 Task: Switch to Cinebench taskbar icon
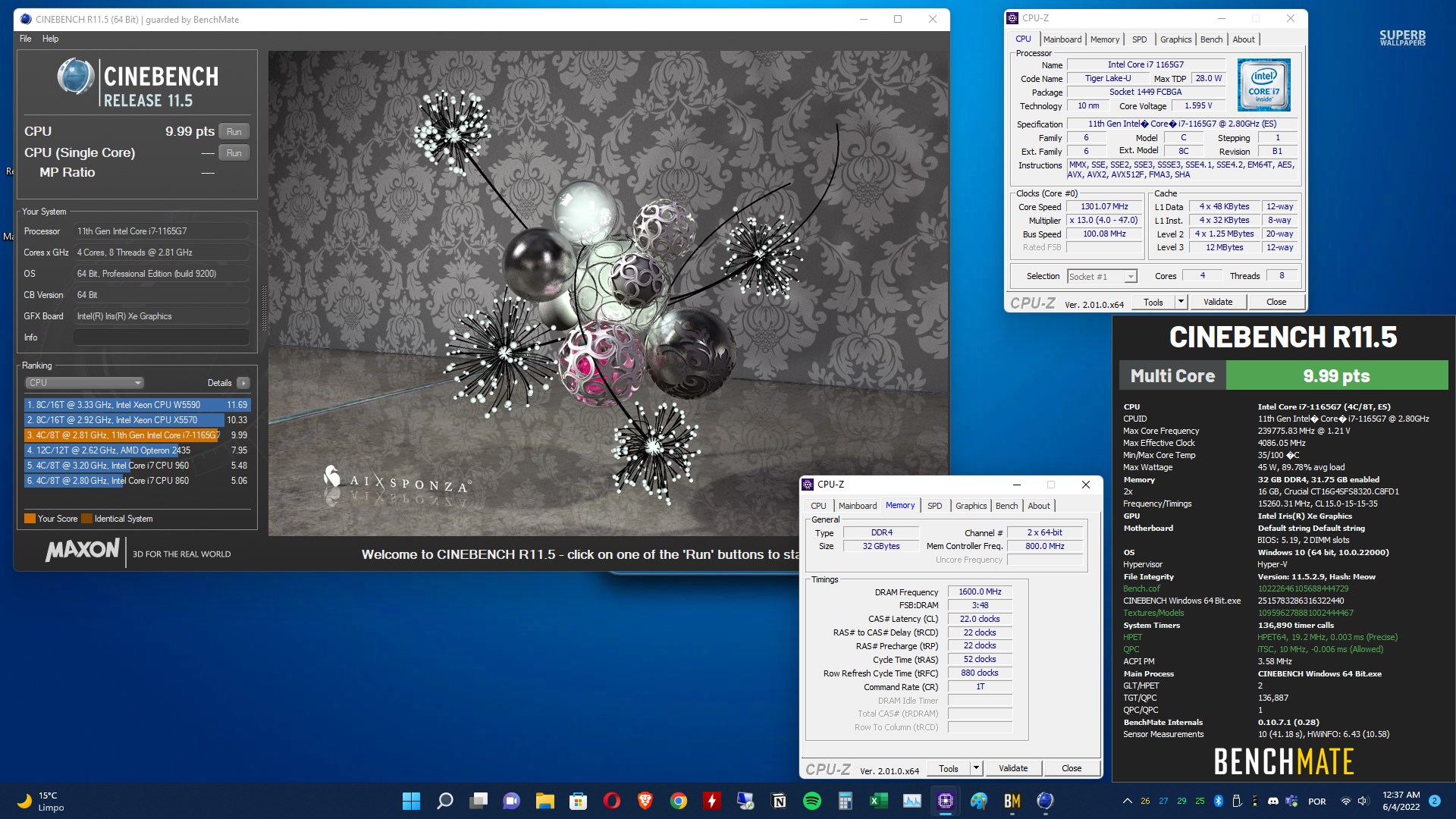tap(1046, 801)
